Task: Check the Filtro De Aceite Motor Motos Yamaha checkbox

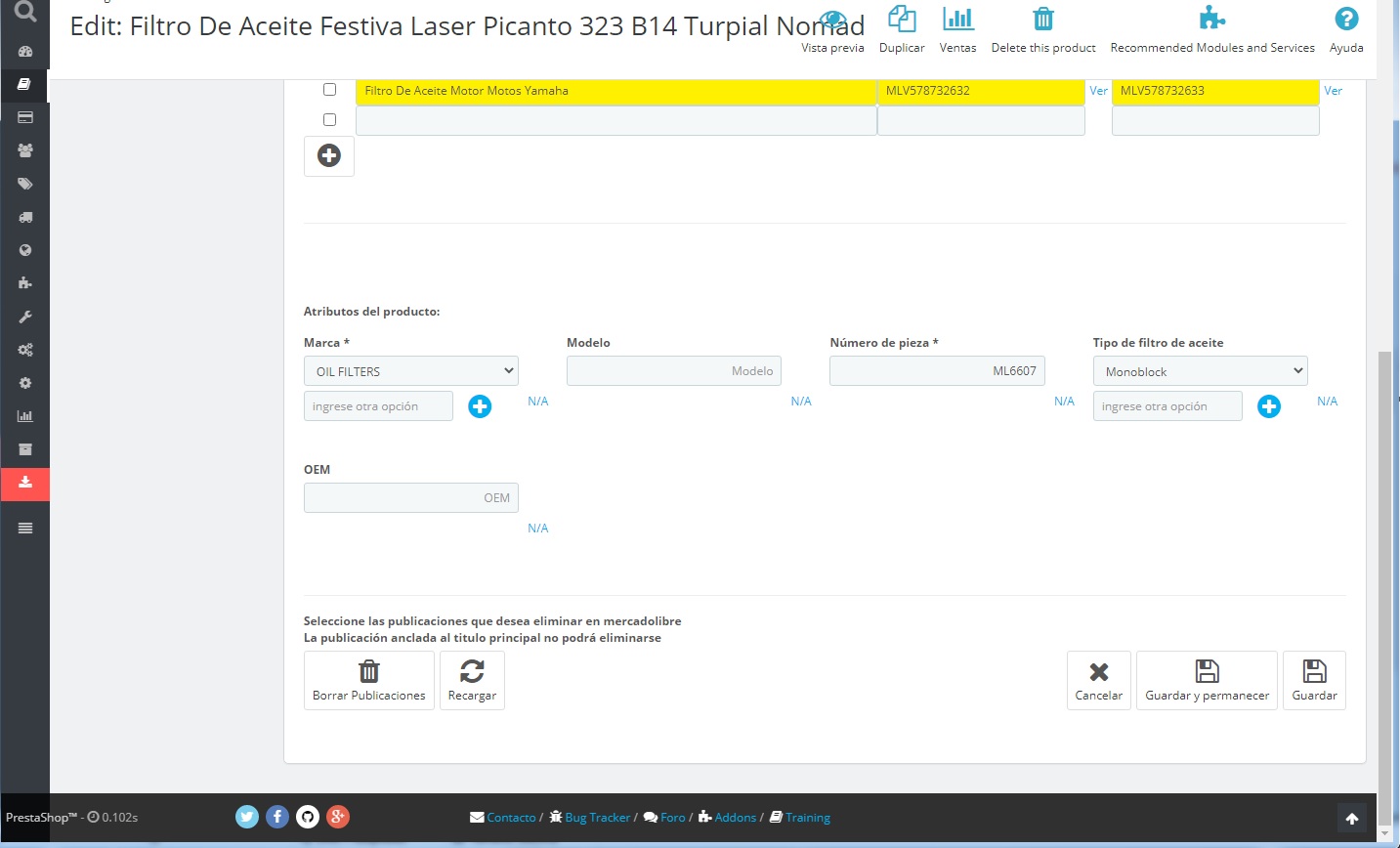Action: click(x=329, y=90)
